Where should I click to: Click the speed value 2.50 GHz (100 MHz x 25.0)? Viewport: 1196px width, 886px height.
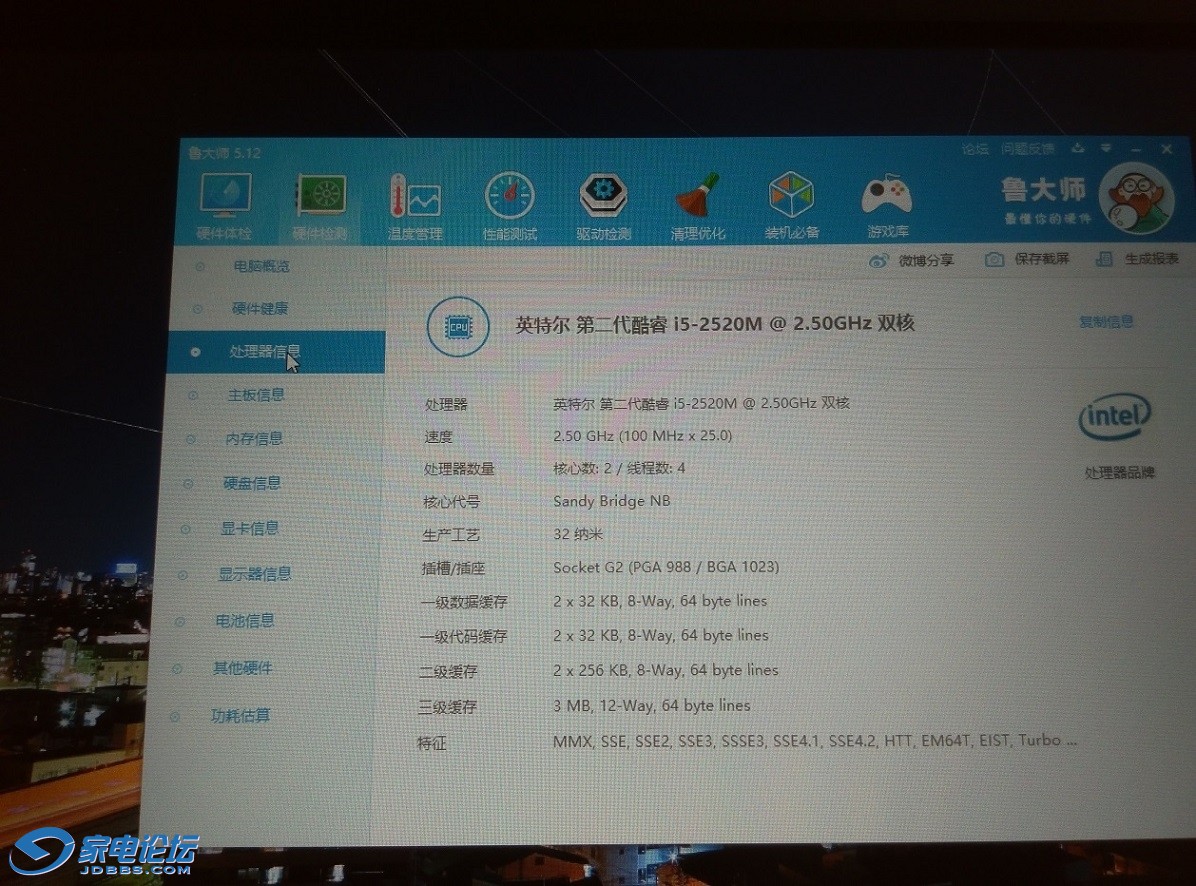click(x=642, y=435)
